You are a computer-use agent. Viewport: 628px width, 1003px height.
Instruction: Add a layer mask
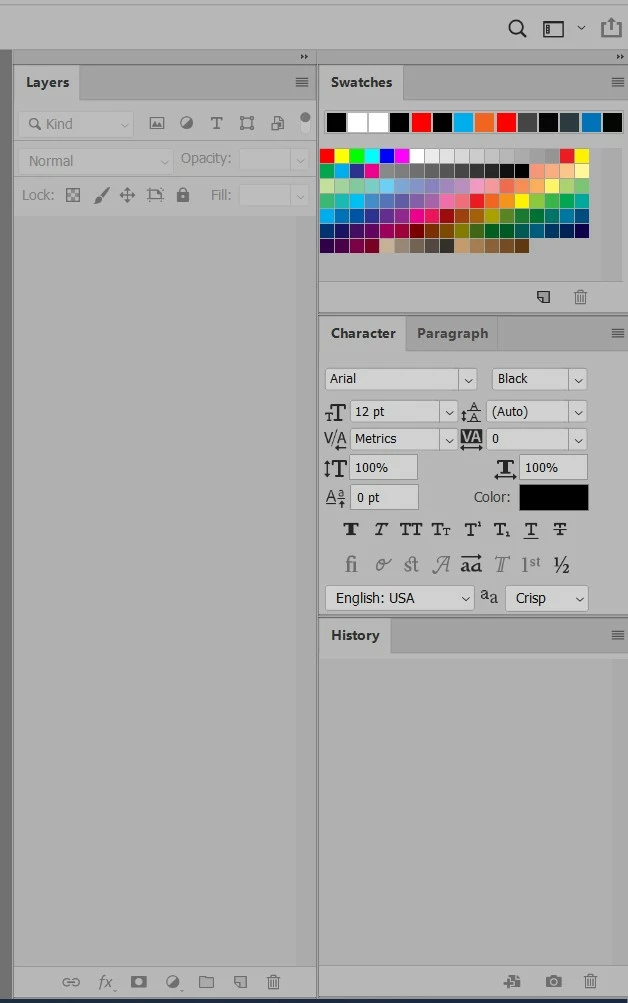139,981
